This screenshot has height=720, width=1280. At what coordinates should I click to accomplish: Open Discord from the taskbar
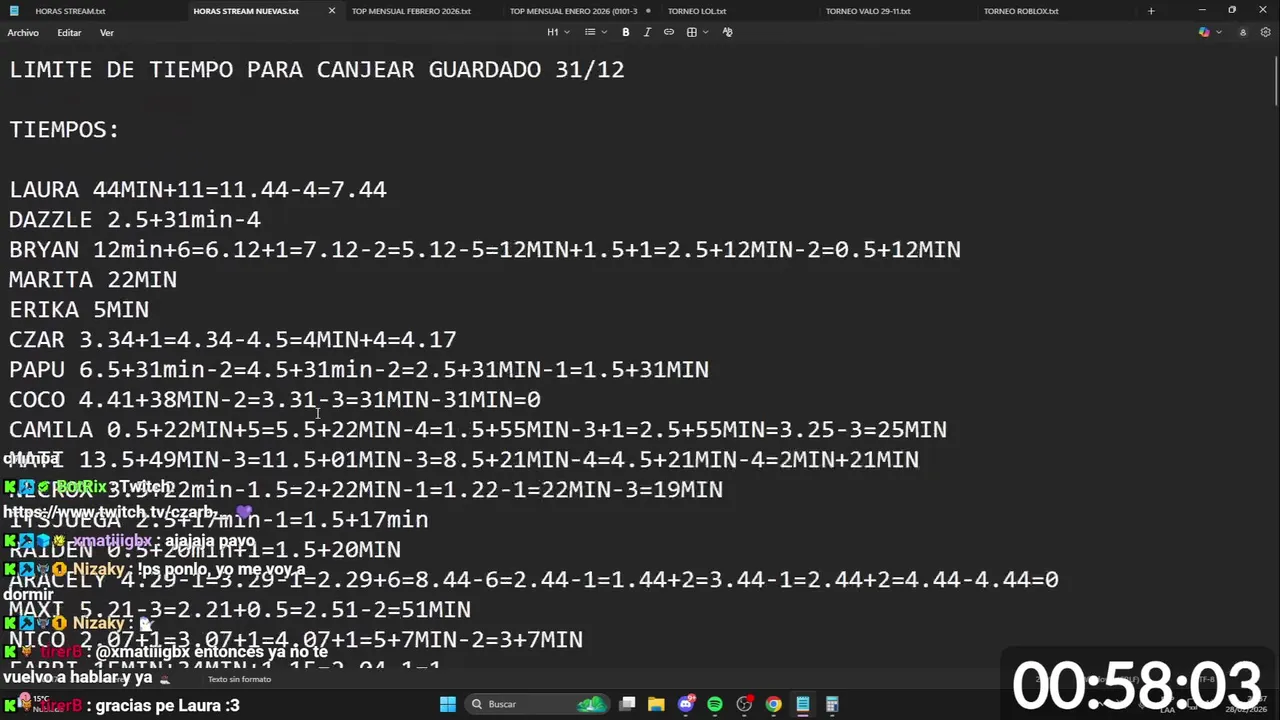pyautogui.click(x=686, y=704)
